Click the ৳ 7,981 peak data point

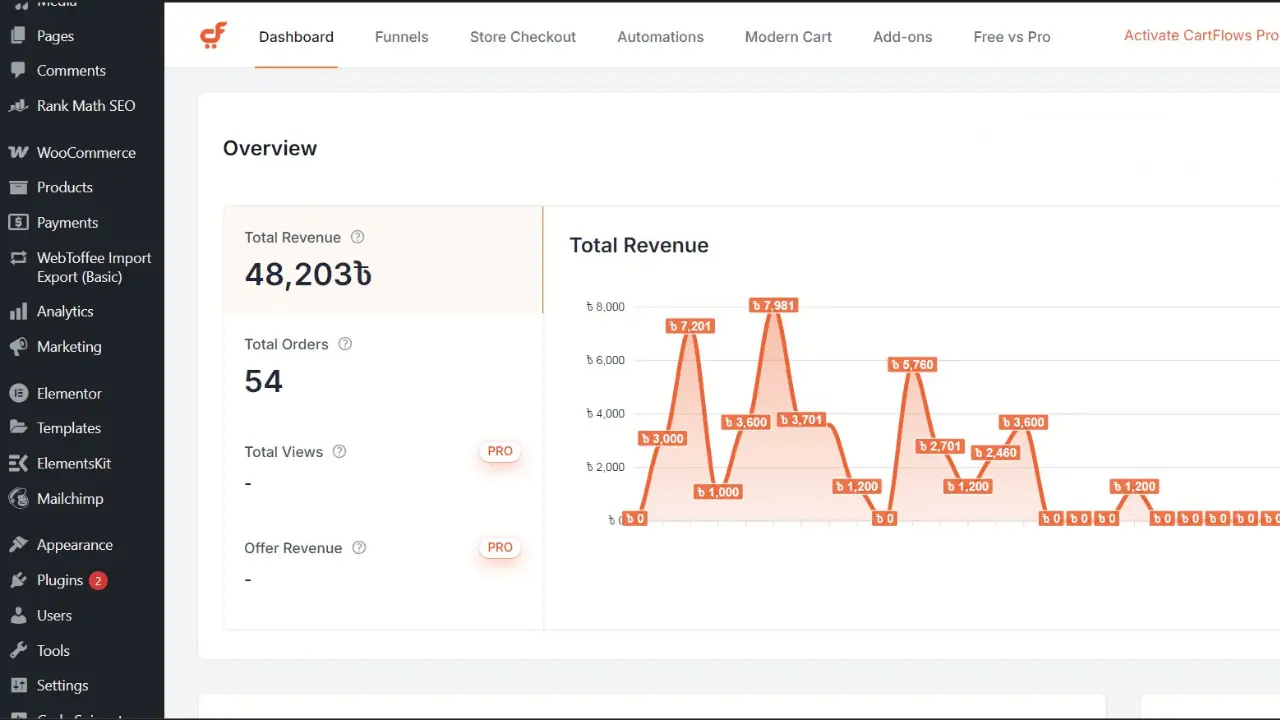(773, 305)
